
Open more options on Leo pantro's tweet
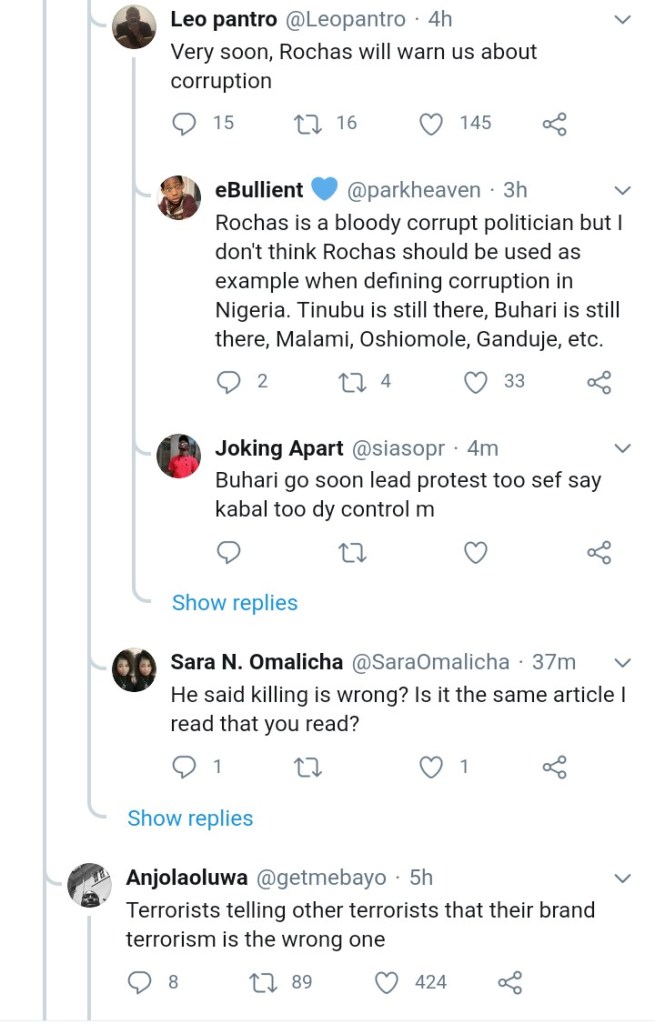(622, 20)
